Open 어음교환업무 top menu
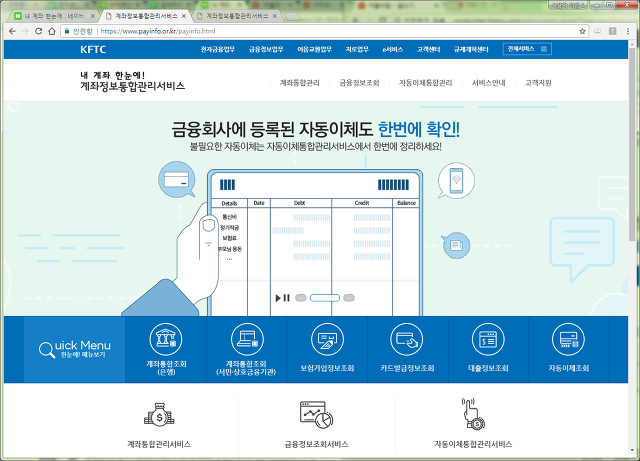Viewport: 640px width, 461px height. 314,49
